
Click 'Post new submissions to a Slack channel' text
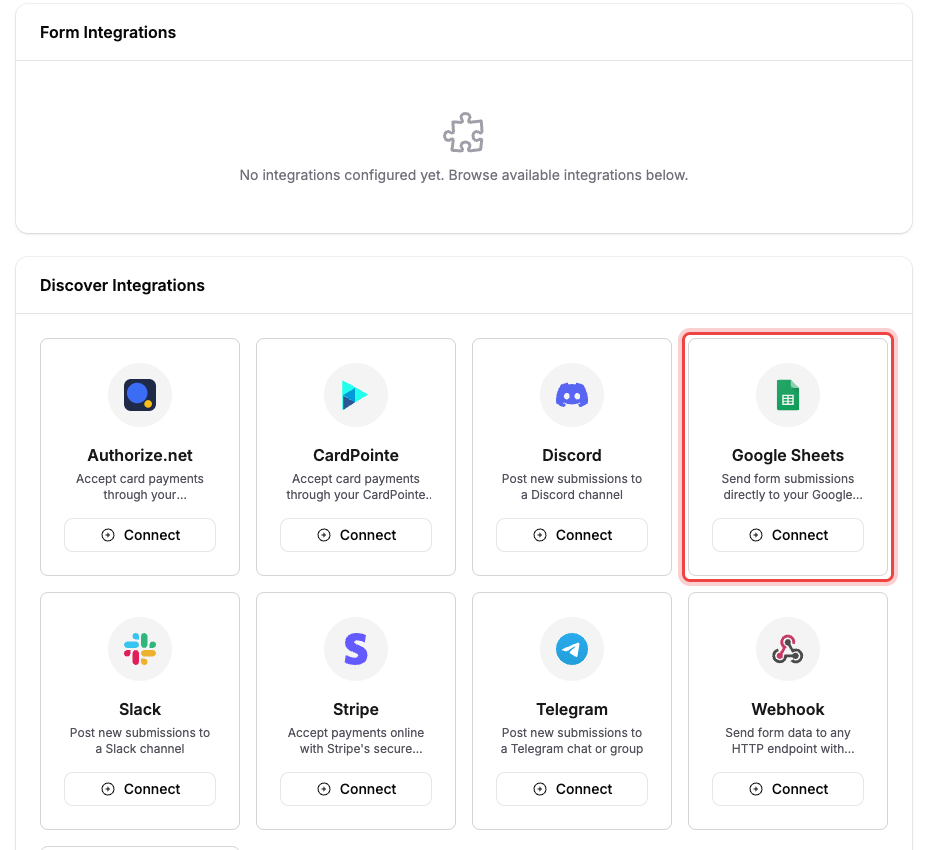(140, 740)
